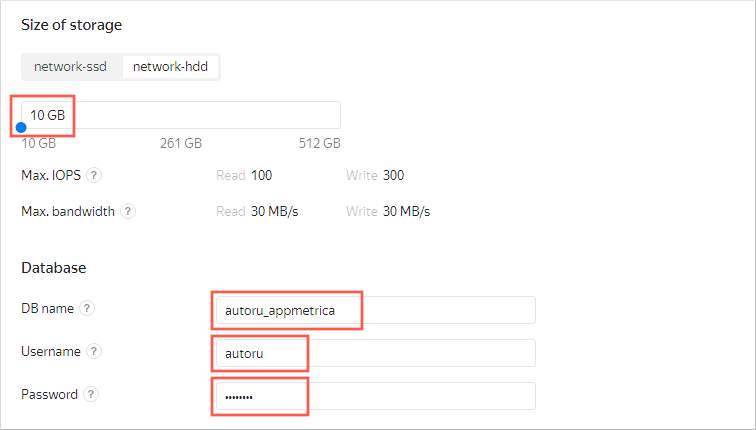Open the DB name help tooltip icon
756x430 pixels.
(x=88, y=309)
